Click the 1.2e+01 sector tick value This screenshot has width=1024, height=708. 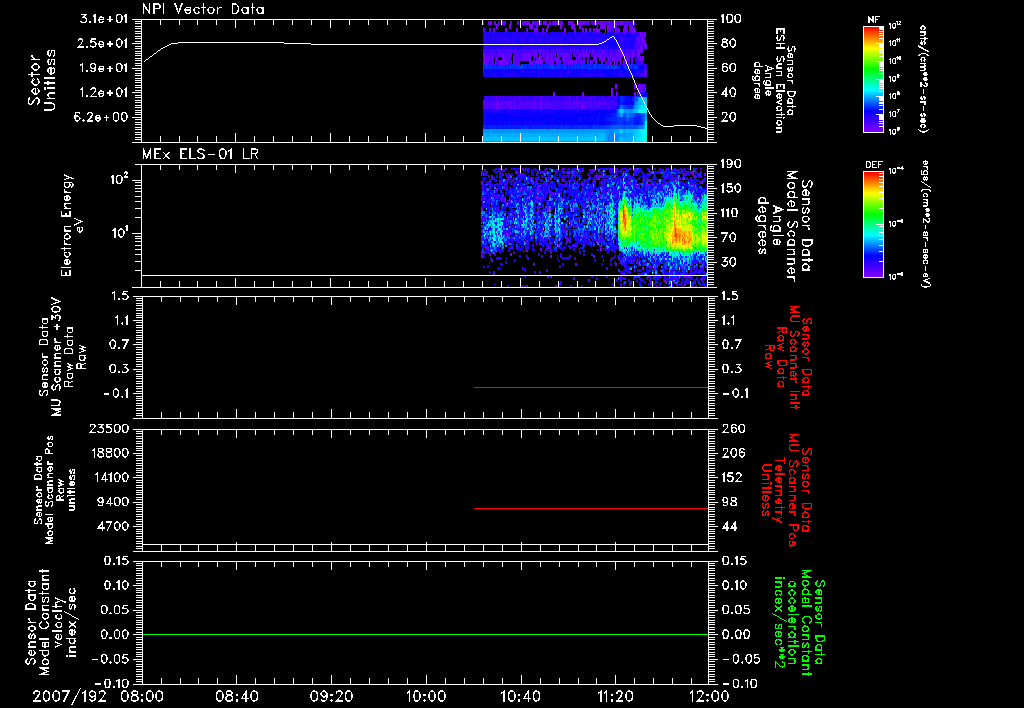104,92
